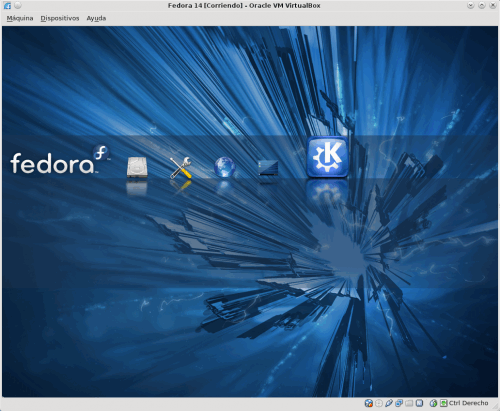This screenshot has height=411, width=500.
Task: Maximize the VirtualBox window
Action: [482, 5]
